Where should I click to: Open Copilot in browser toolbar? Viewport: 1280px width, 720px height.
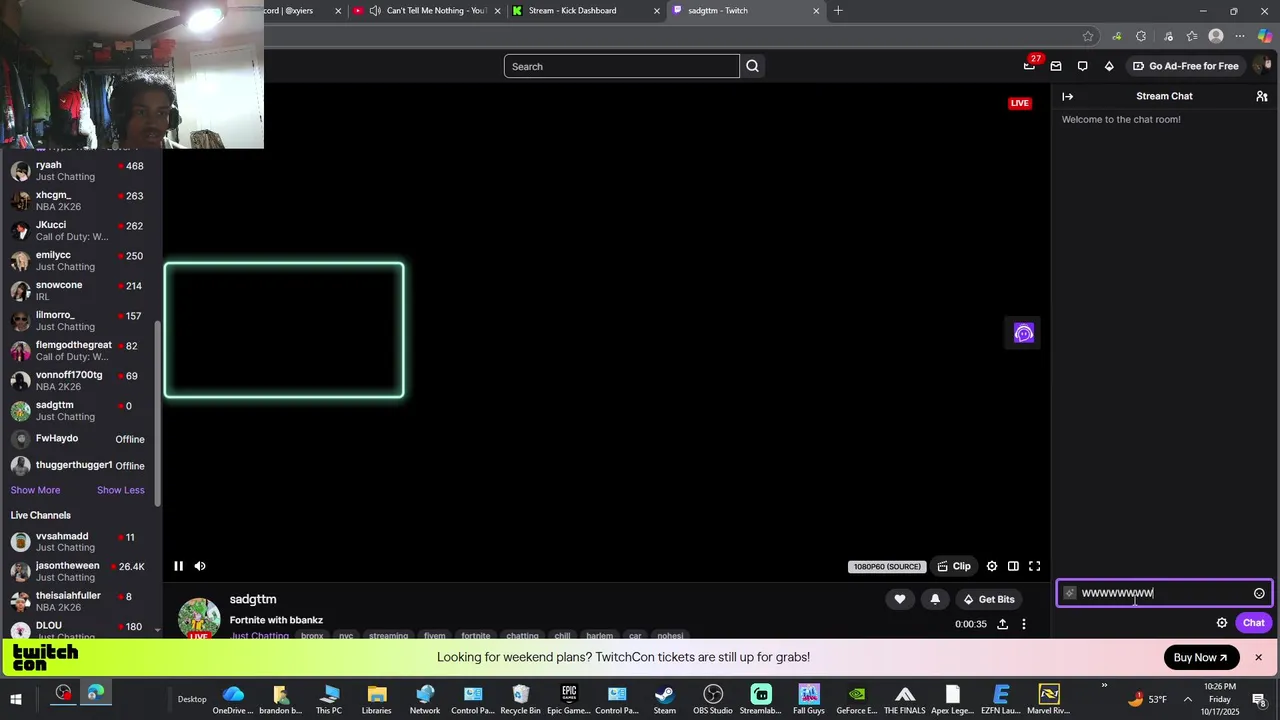coord(1265,36)
